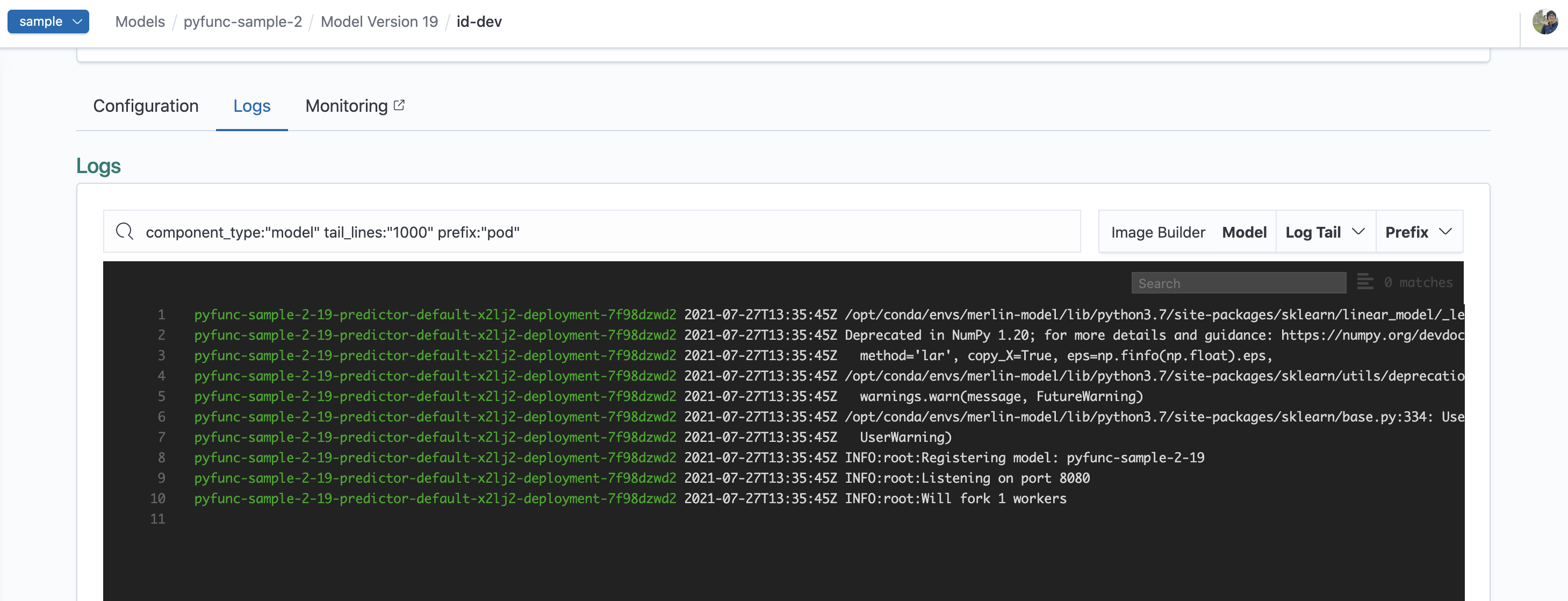Open pyfunc-sample-2 breadcrumb link
1568x601 pixels.
(242, 22)
